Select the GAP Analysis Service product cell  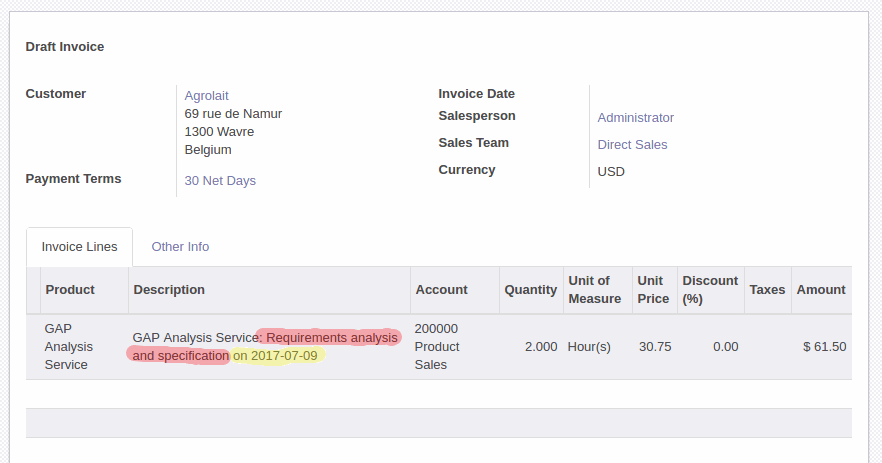[x=84, y=347]
